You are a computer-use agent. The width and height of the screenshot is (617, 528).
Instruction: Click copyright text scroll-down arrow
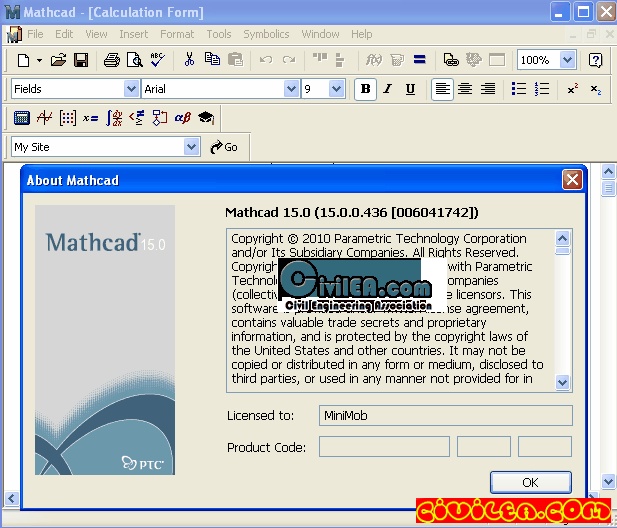tap(563, 382)
